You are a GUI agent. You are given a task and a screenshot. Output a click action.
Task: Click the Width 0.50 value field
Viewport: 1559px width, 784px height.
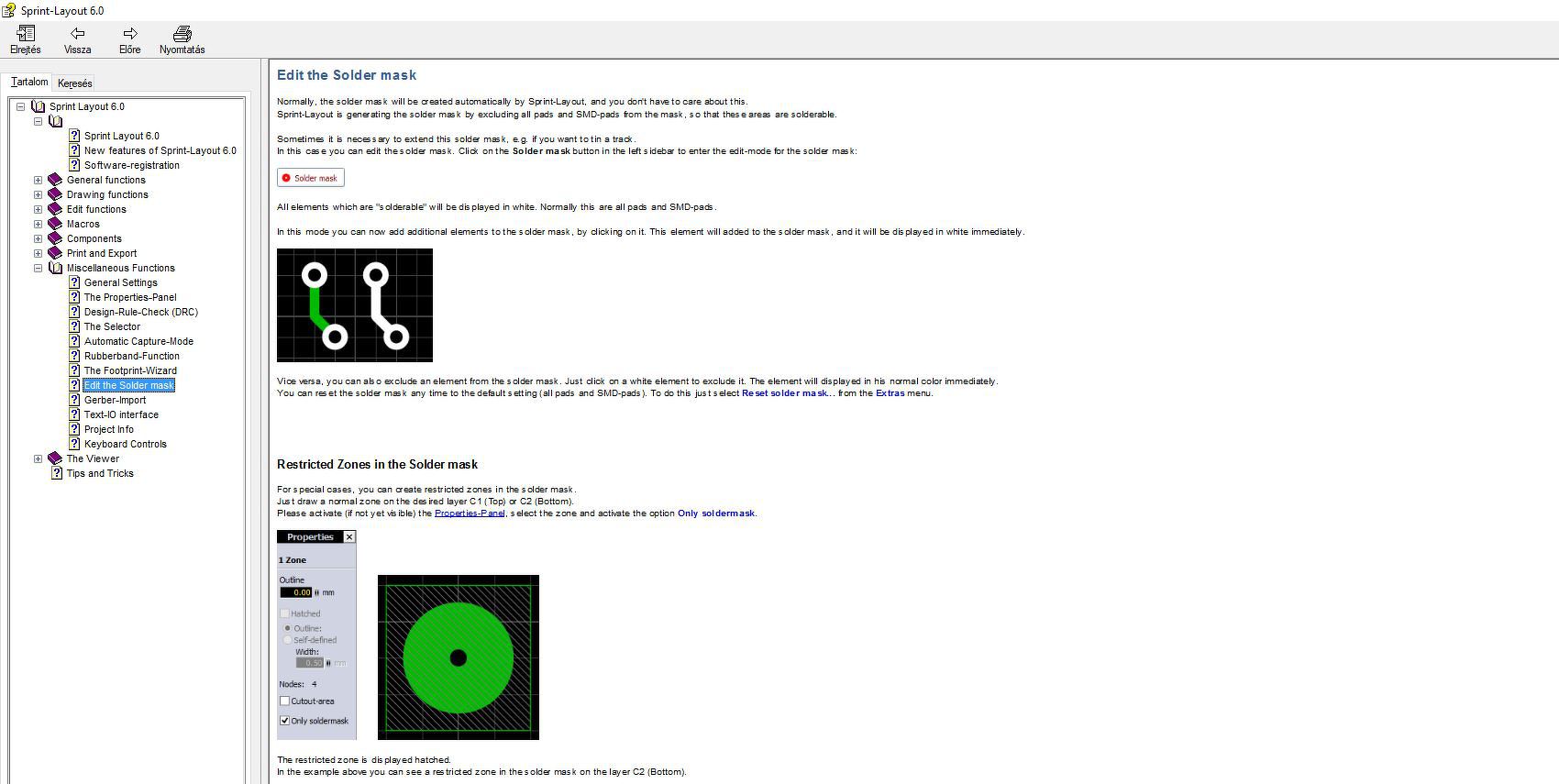coord(310,663)
